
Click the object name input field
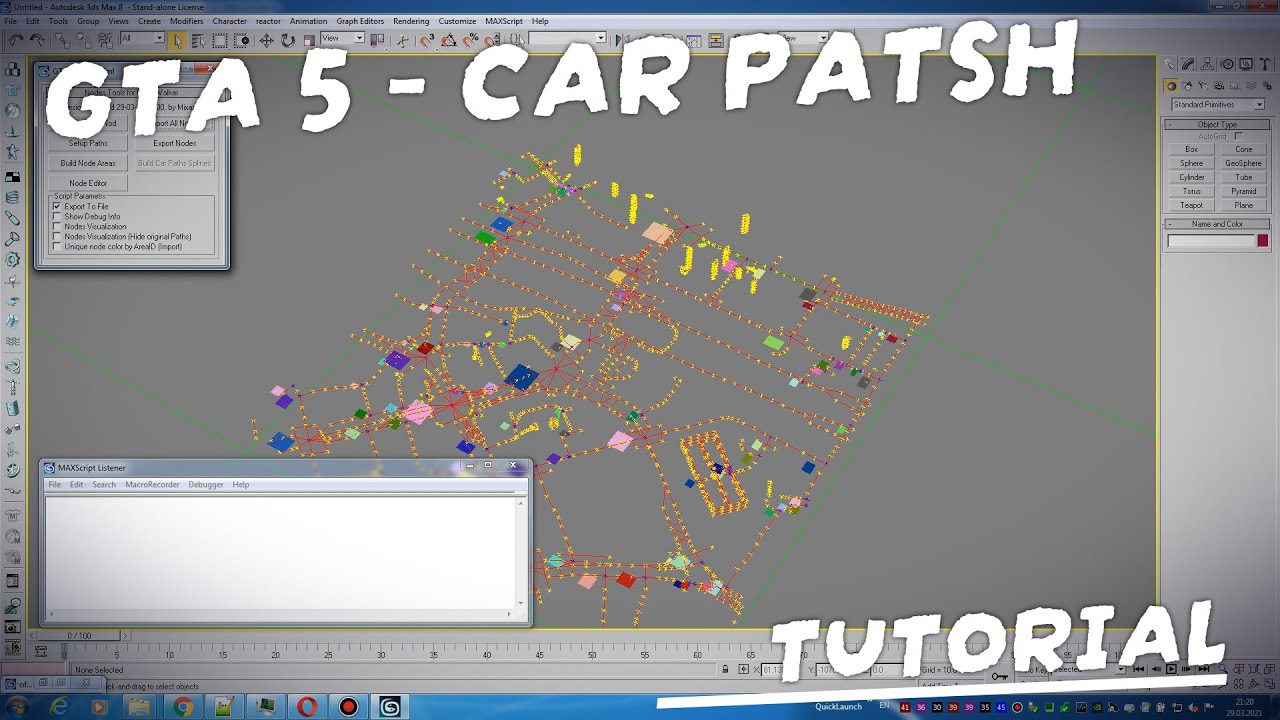click(1211, 241)
